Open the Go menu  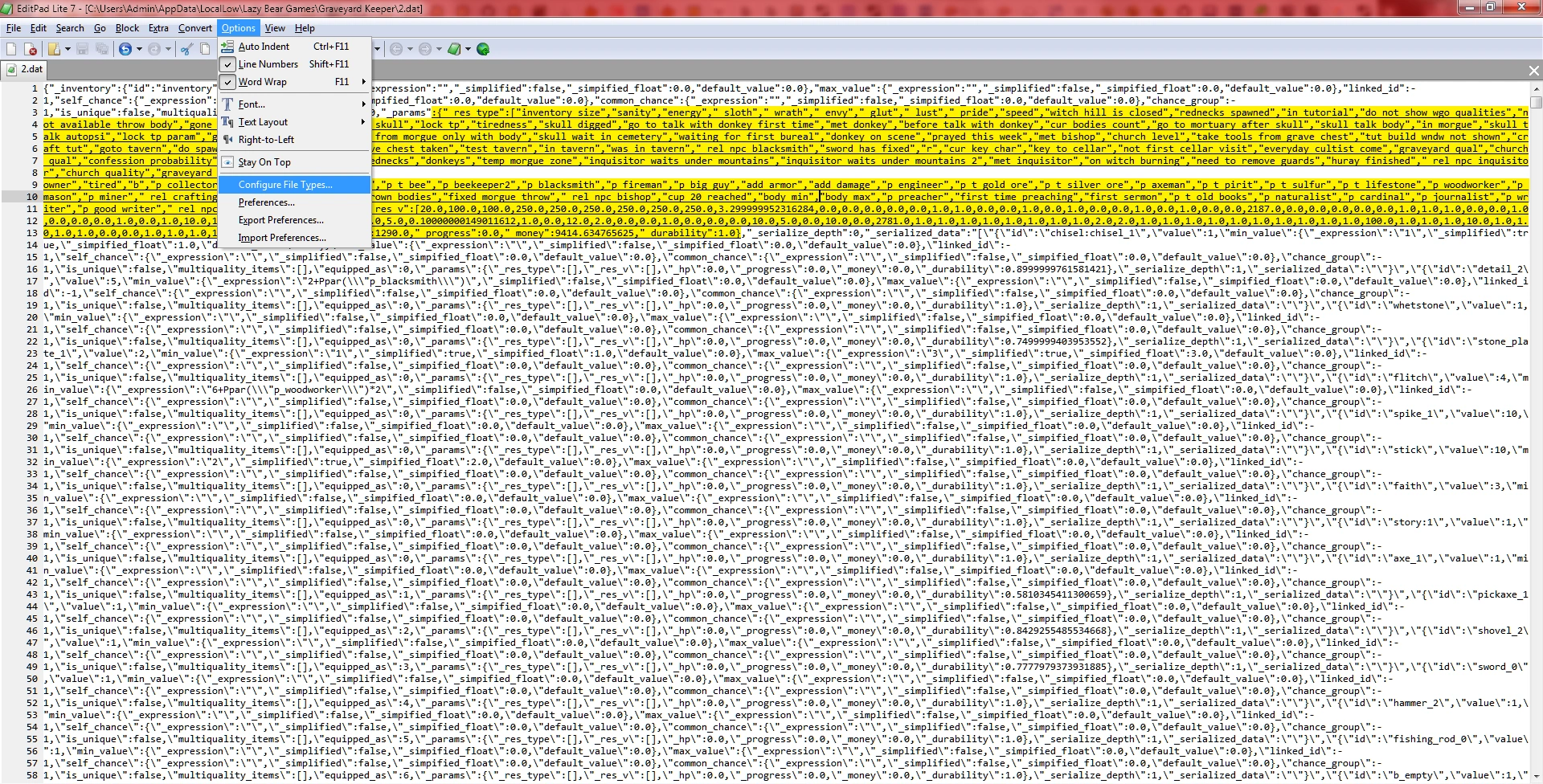pos(100,28)
